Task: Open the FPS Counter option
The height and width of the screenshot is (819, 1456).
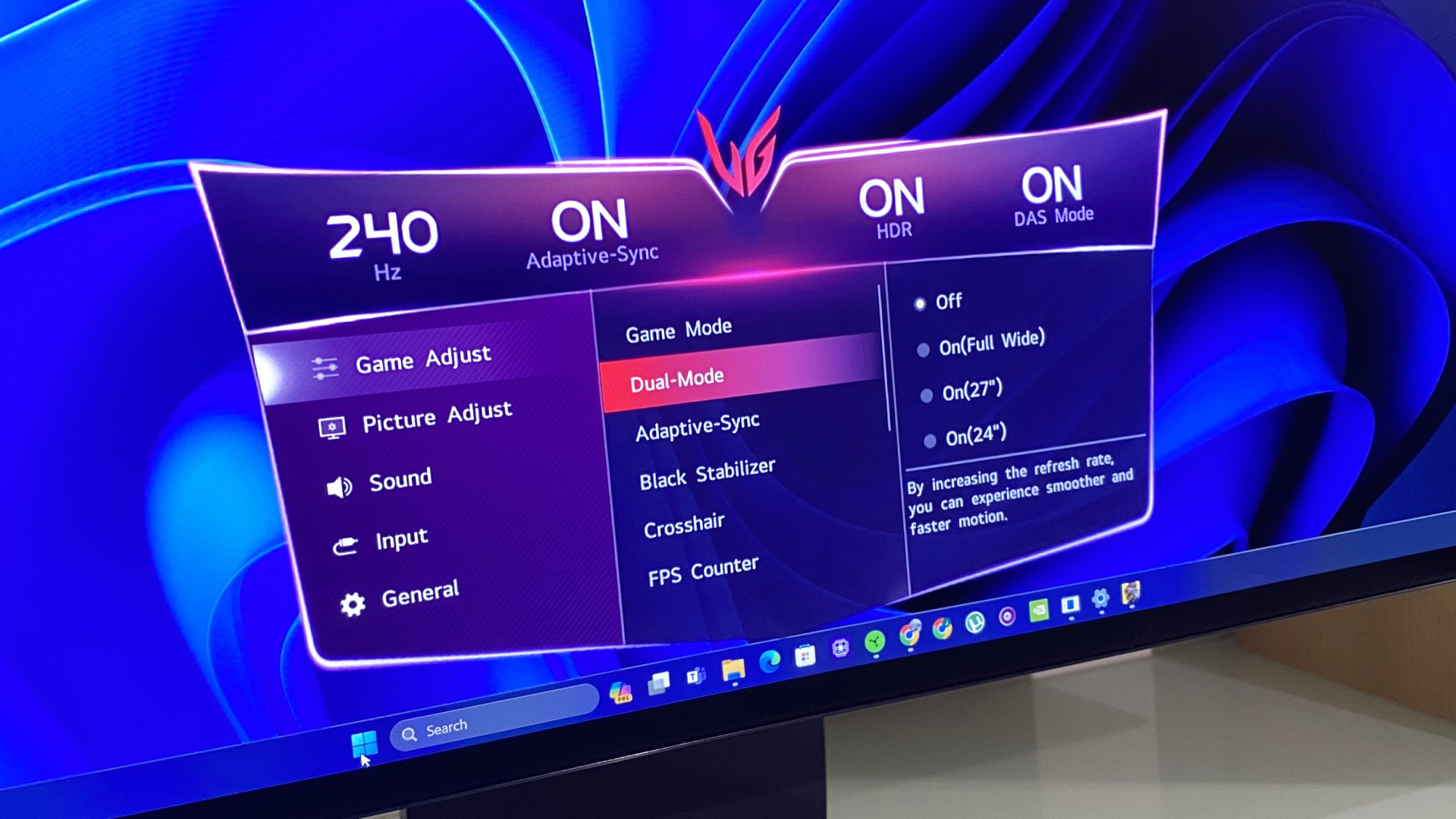Action: point(703,568)
